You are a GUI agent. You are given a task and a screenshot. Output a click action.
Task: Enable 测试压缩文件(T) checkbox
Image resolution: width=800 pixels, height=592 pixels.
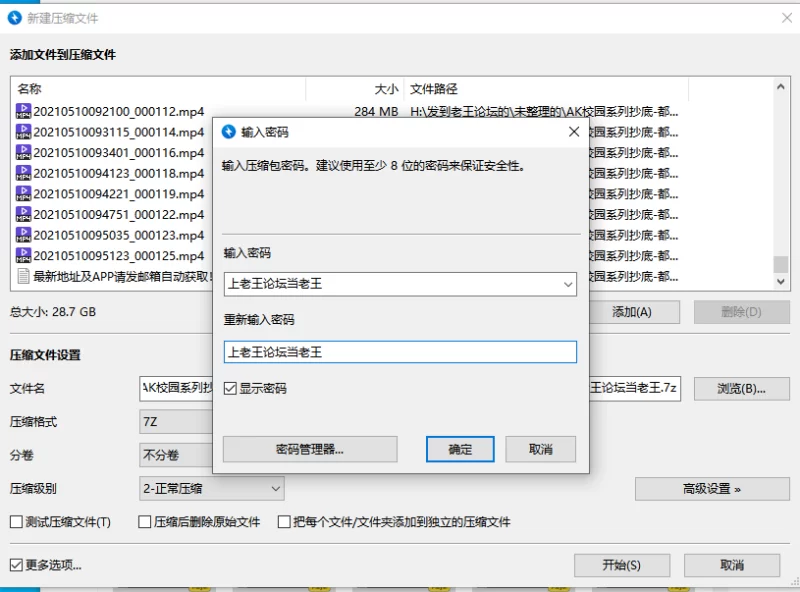pos(16,522)
